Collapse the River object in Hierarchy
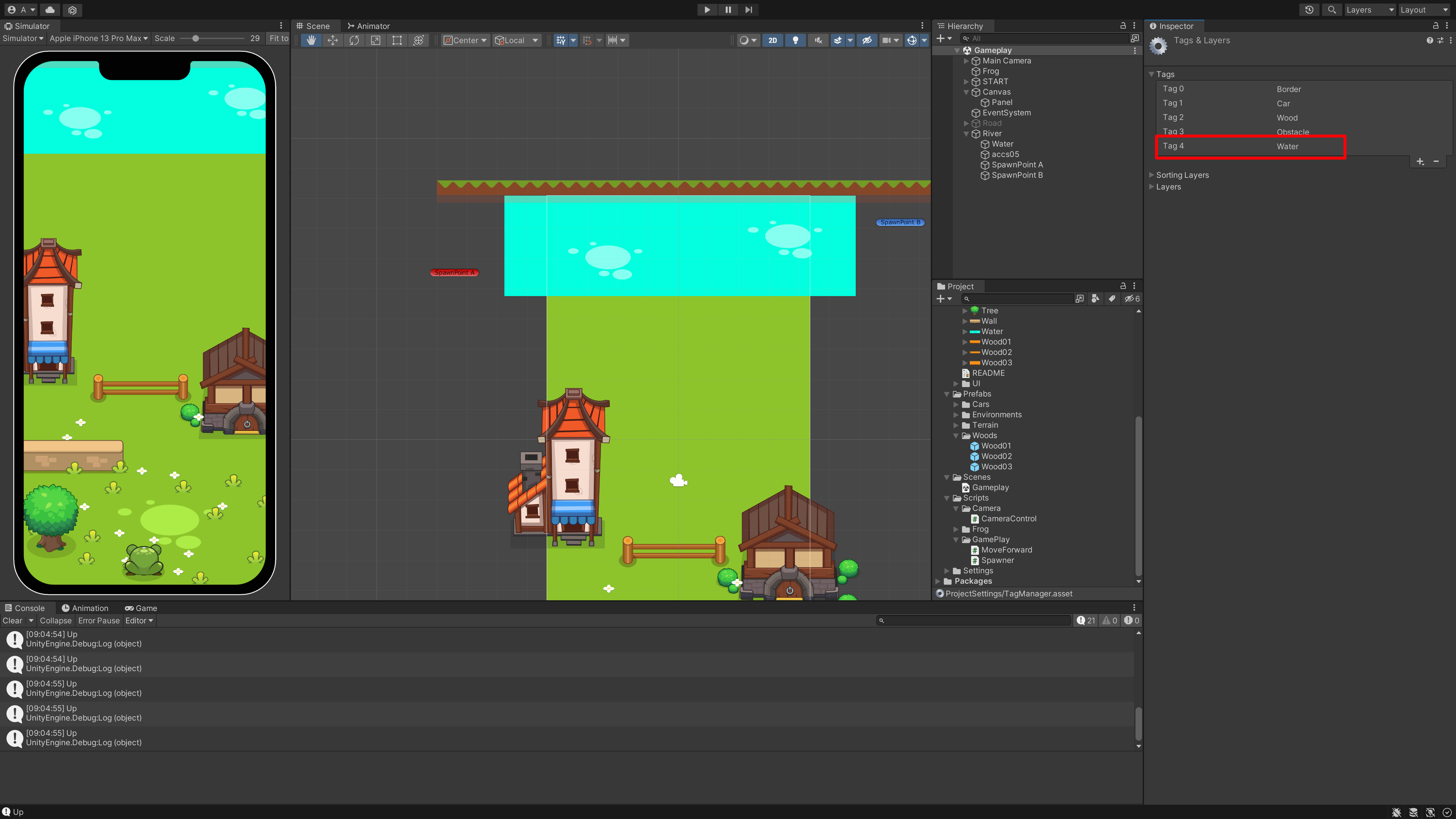 966,134
